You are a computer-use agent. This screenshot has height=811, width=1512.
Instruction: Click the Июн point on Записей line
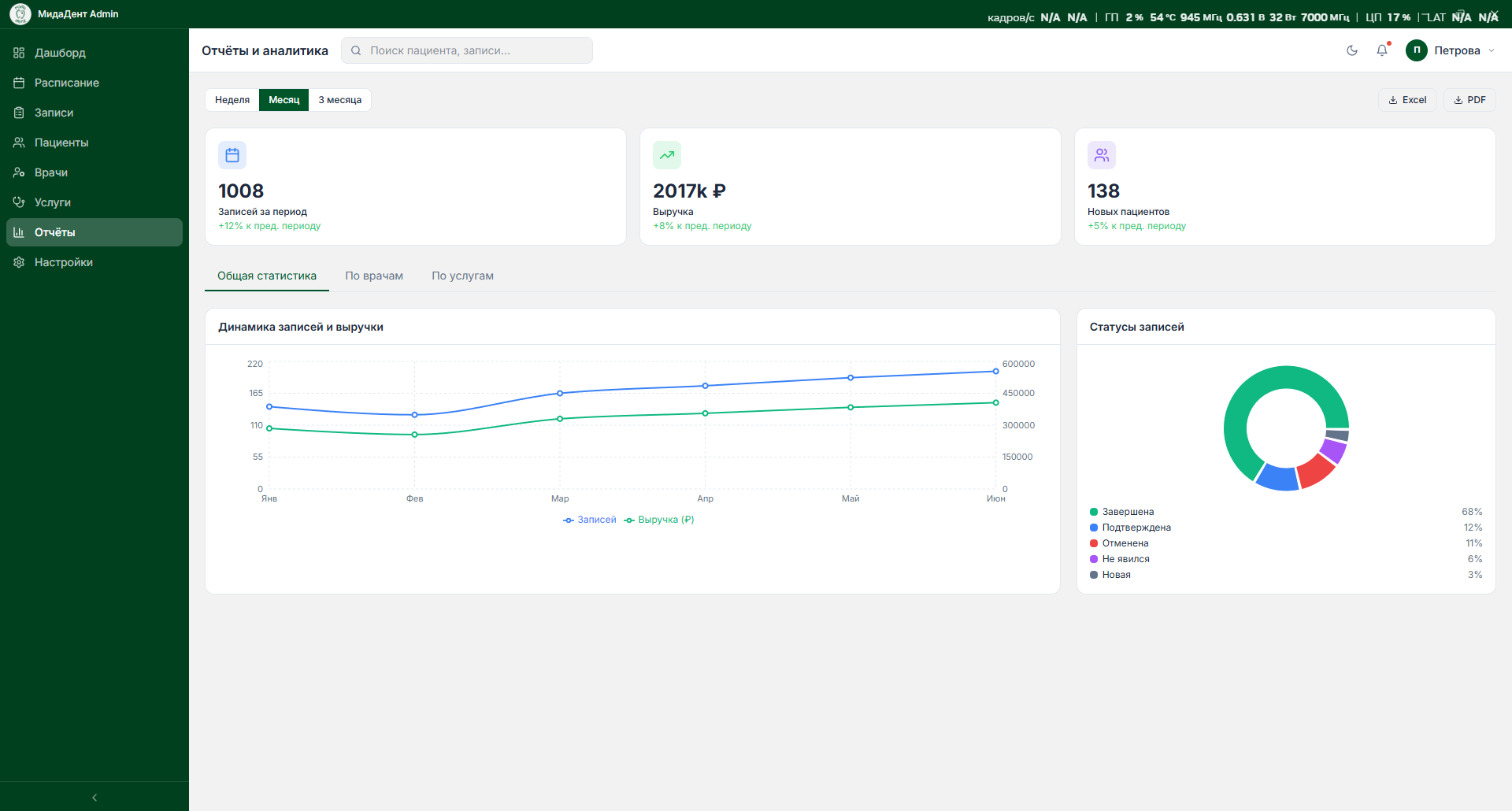point(995,372)
